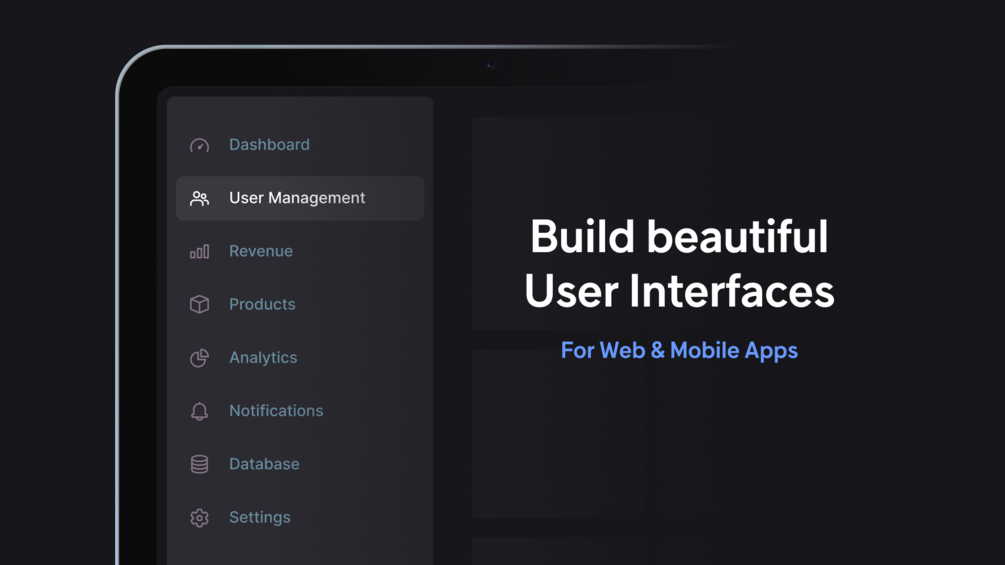
Task: Open the Dashboard menu item
Action: click(x=300, y=145)
